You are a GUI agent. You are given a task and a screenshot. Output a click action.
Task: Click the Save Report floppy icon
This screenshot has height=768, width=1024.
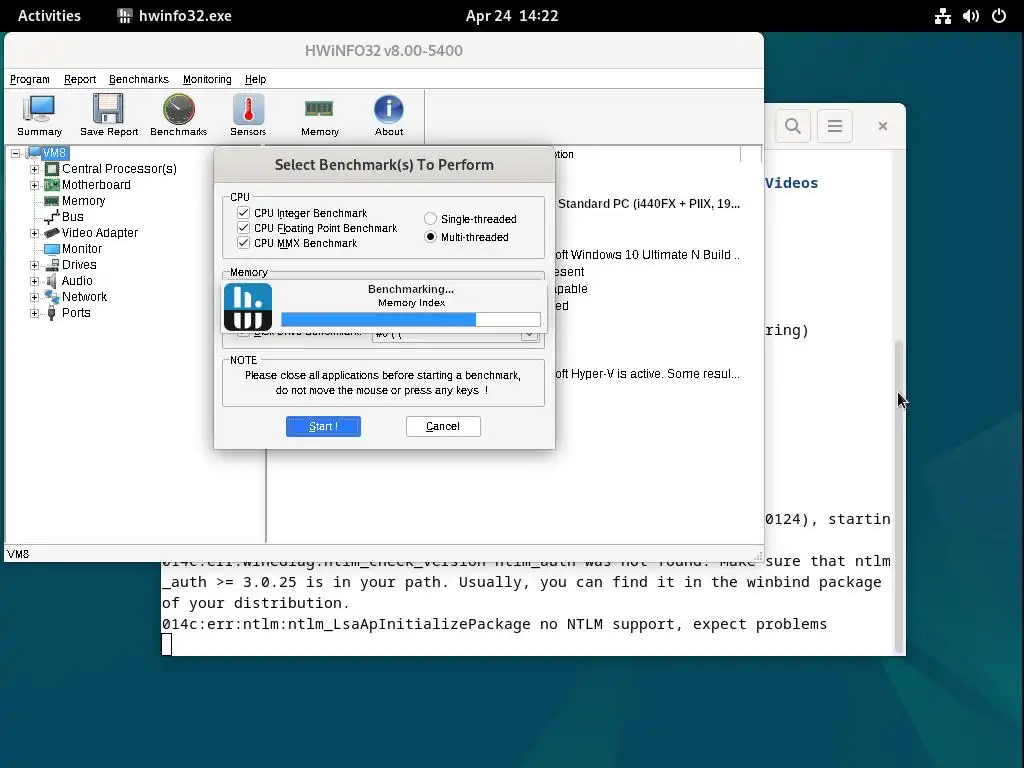tap(108, 109)
